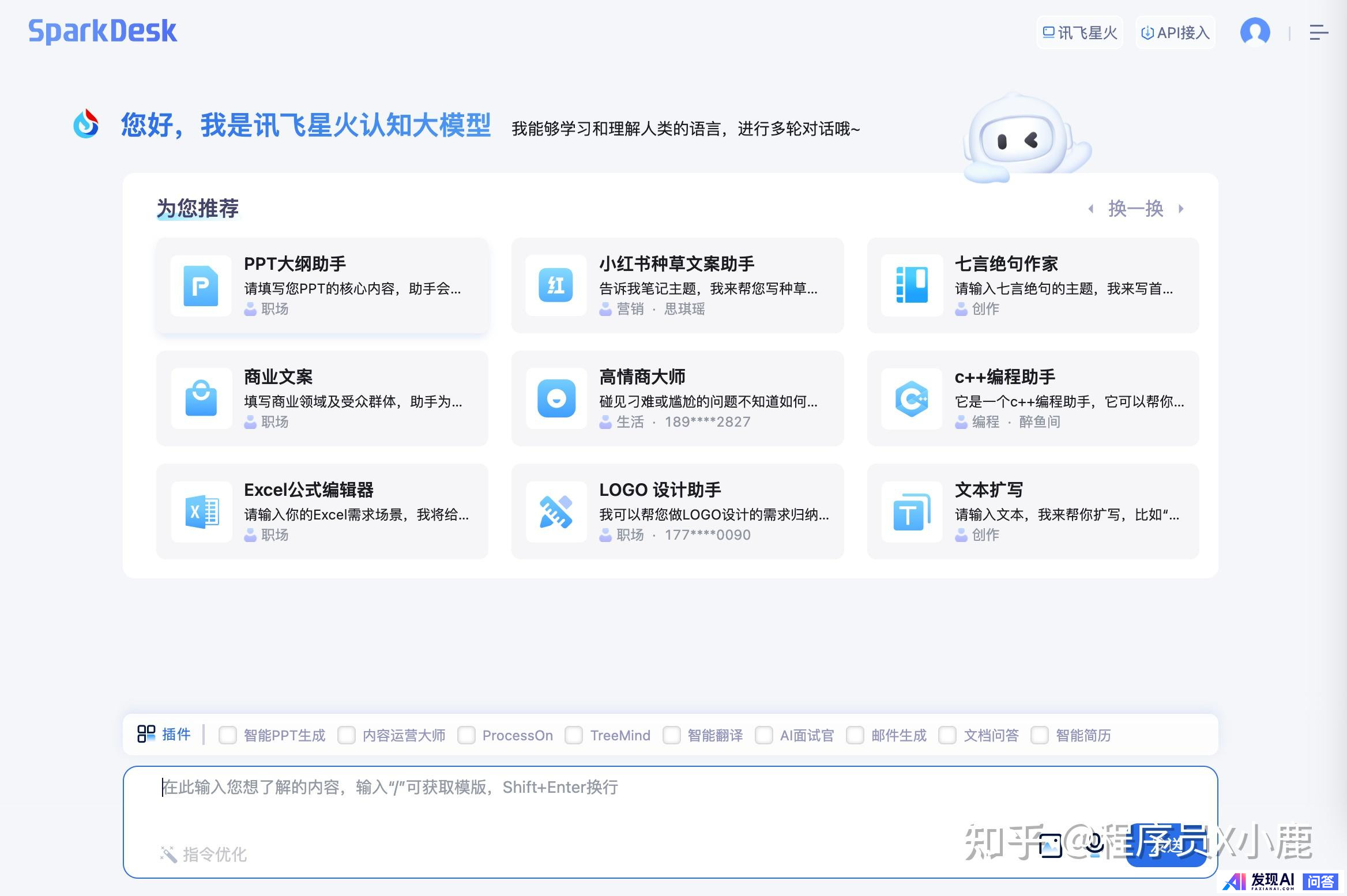The height and width of the screenshot is (896, 1347).
Task: Click the left arrow before 换一换
Action: pos(1090,209)
